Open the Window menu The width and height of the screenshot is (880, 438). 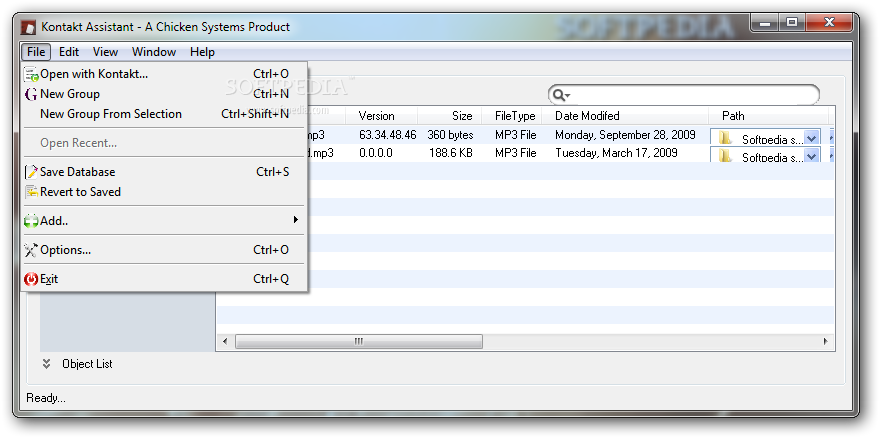pyautogui.click(x=154, y=52)
